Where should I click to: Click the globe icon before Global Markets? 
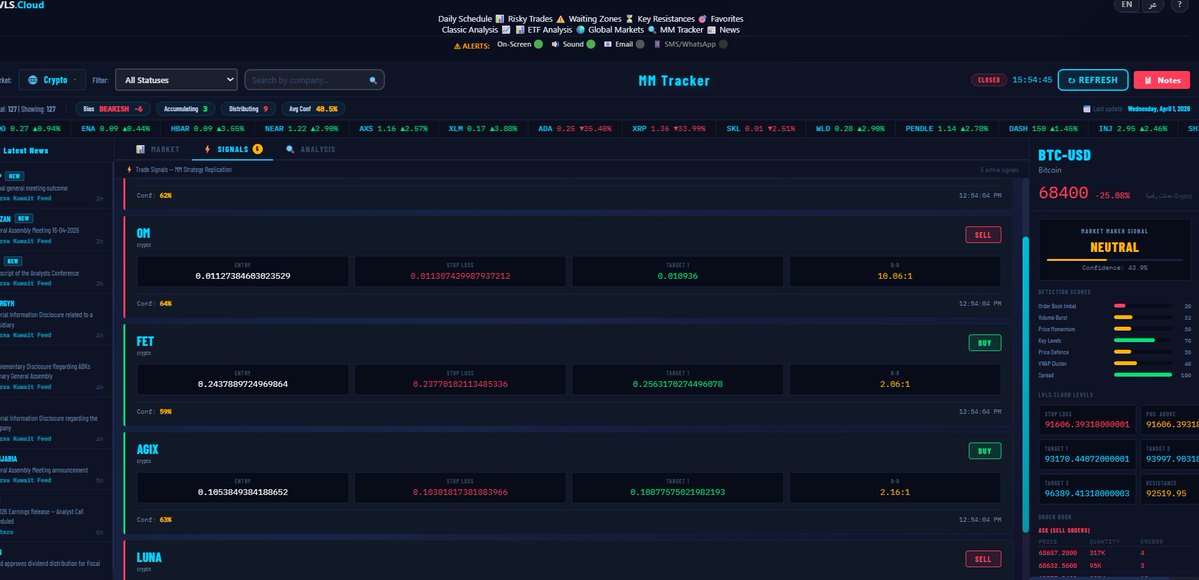point(580,30)
